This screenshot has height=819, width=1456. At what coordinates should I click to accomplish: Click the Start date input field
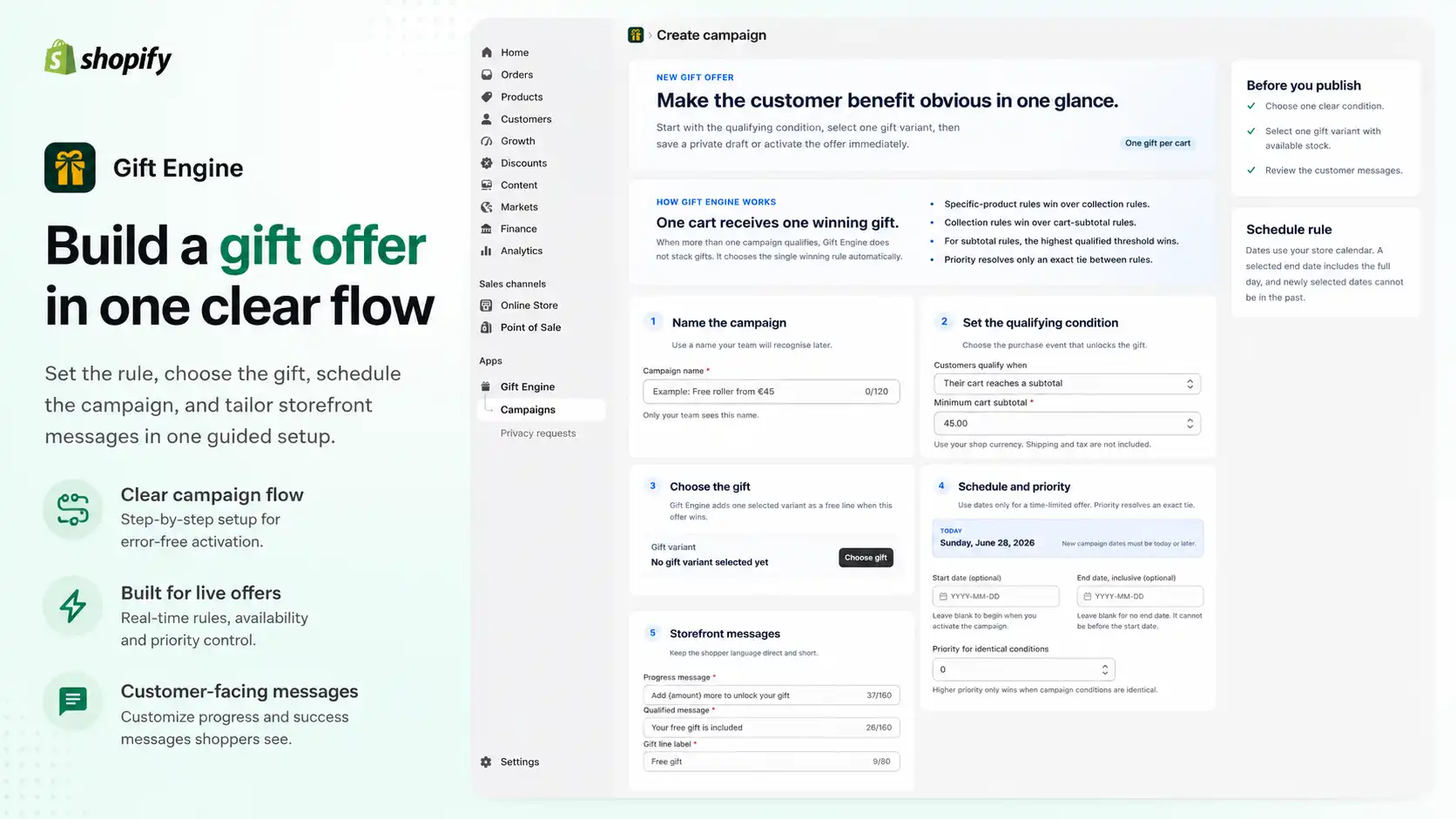pos(995,596)
